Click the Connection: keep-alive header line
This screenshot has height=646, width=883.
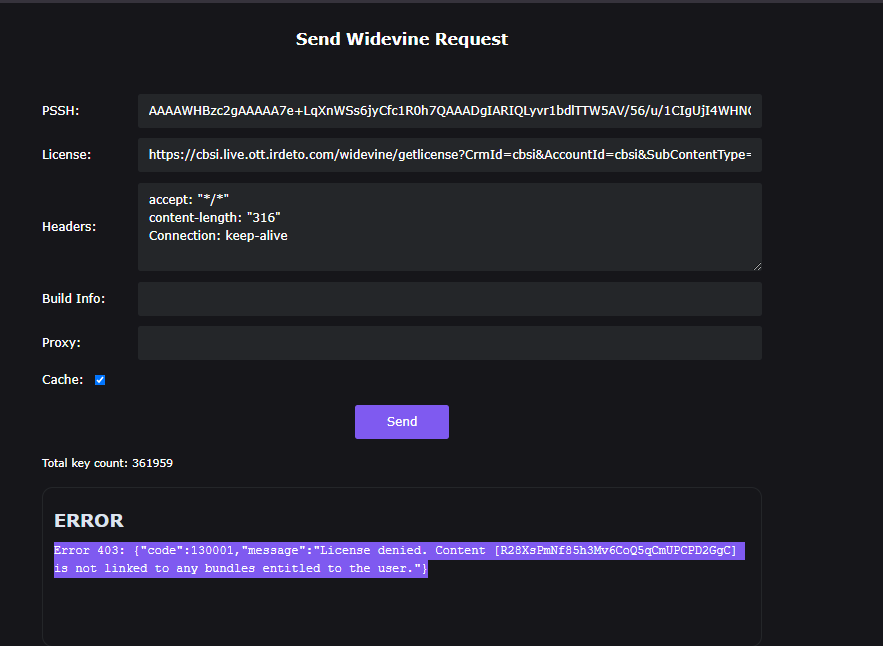pyautogui.click(x=218, y=235)
